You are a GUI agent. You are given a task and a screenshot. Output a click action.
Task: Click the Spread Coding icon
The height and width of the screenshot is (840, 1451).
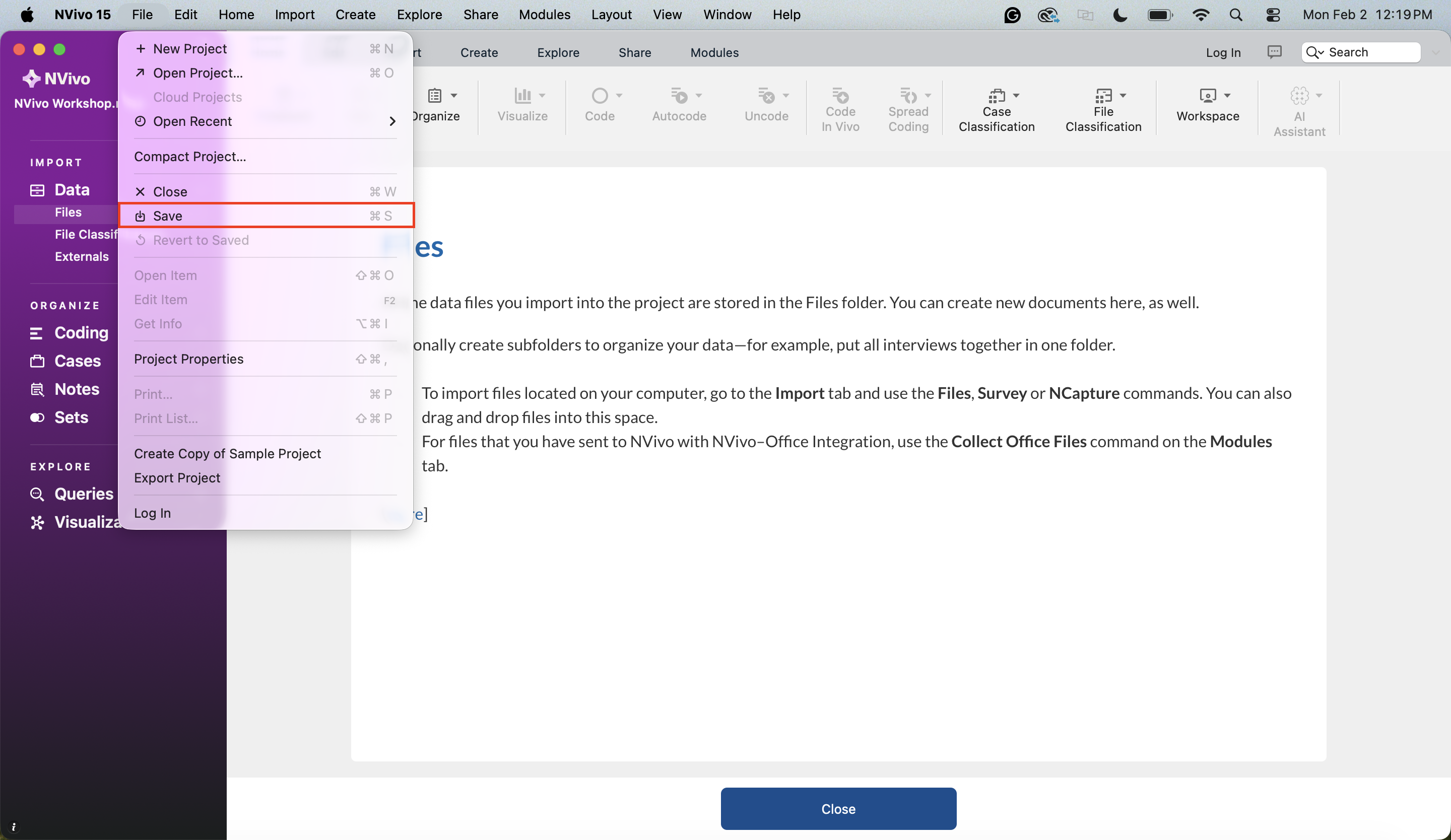click(x=908, y=96)
